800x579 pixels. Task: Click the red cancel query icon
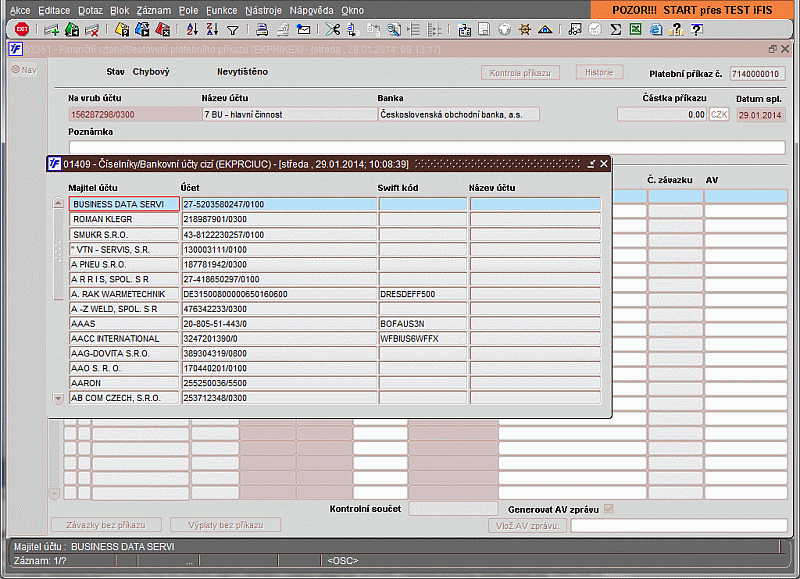163,30
